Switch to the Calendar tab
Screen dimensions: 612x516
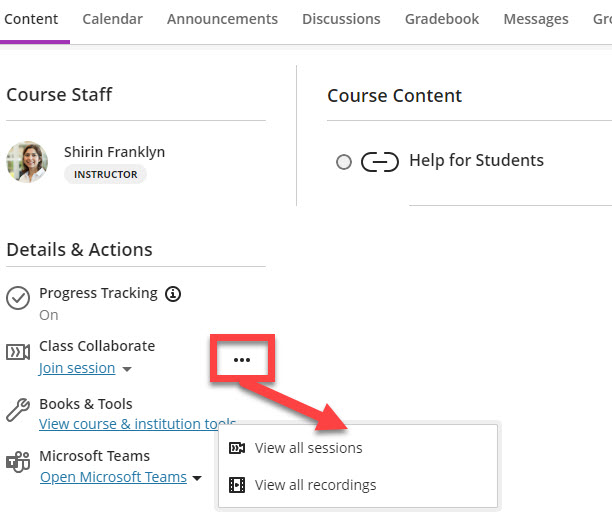pyautogui.click(x=112, y=19)
